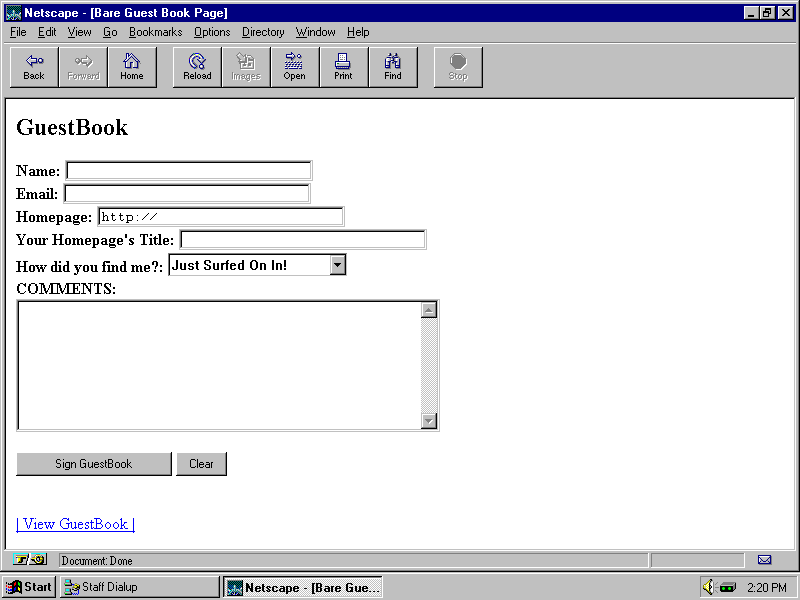Open the Bookmarks menu

pos(155,32)
